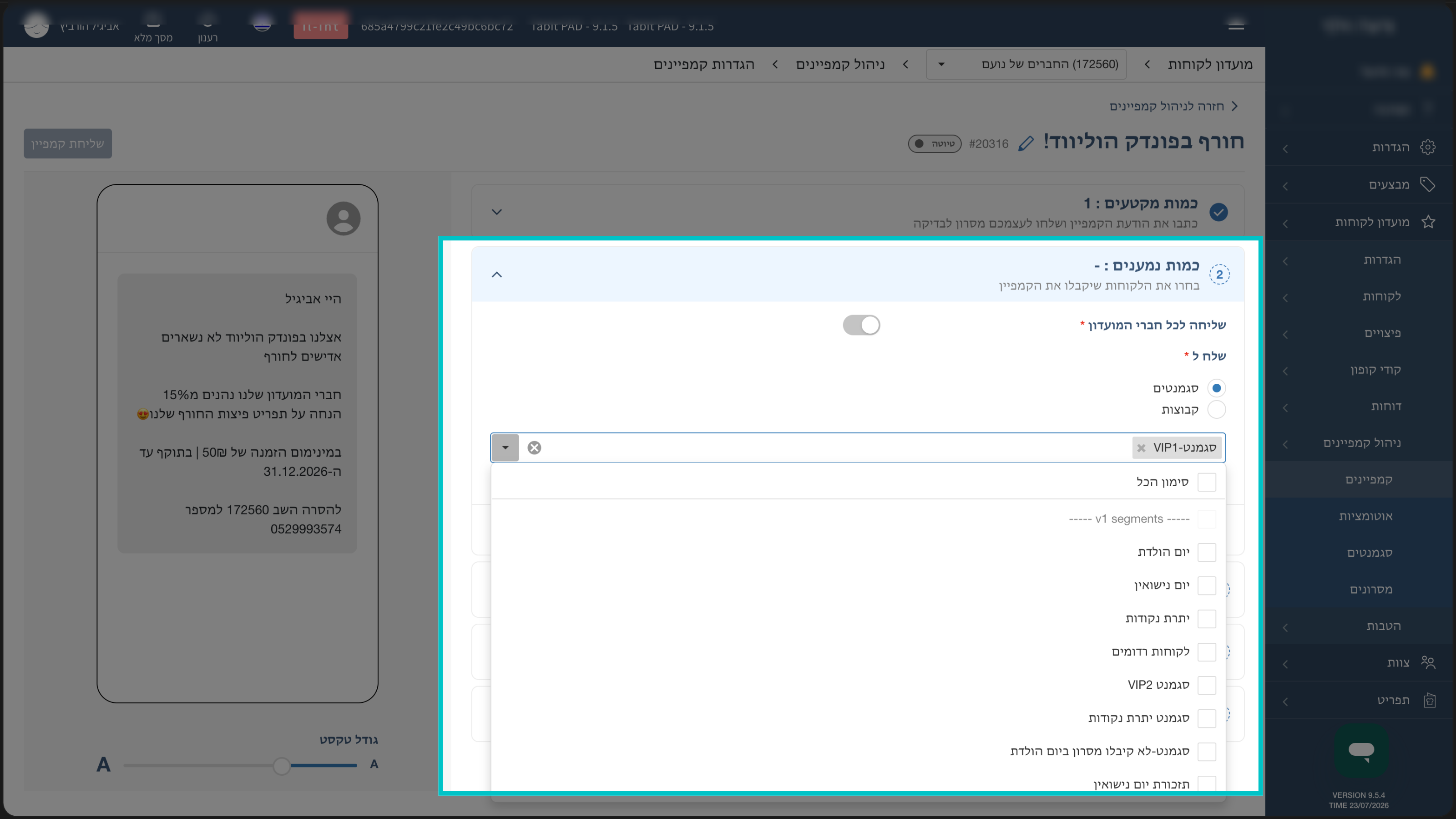Viewport: 1456px width, 819px height.
Task: Open the green chat bubble widget
Action: [x=1361, y=751]
